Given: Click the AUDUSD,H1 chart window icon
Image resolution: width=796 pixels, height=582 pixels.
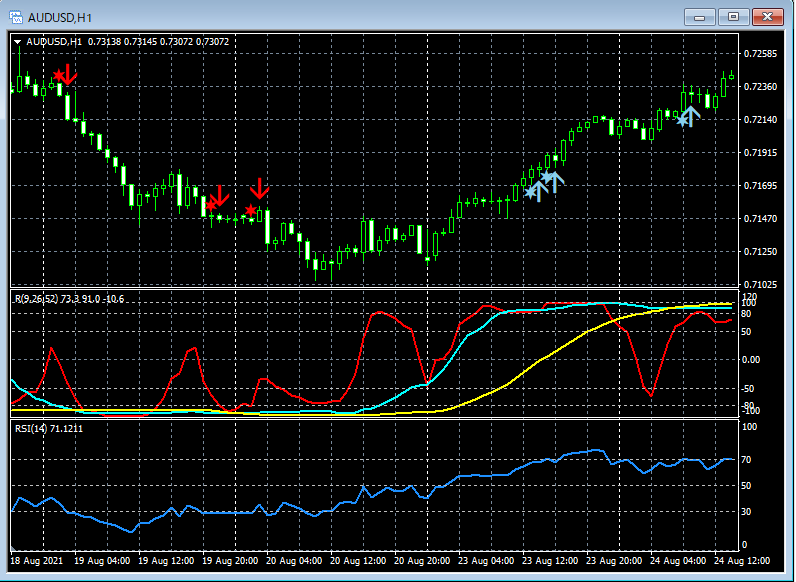Looking at the screenshot, I should [x=16, y=17].
